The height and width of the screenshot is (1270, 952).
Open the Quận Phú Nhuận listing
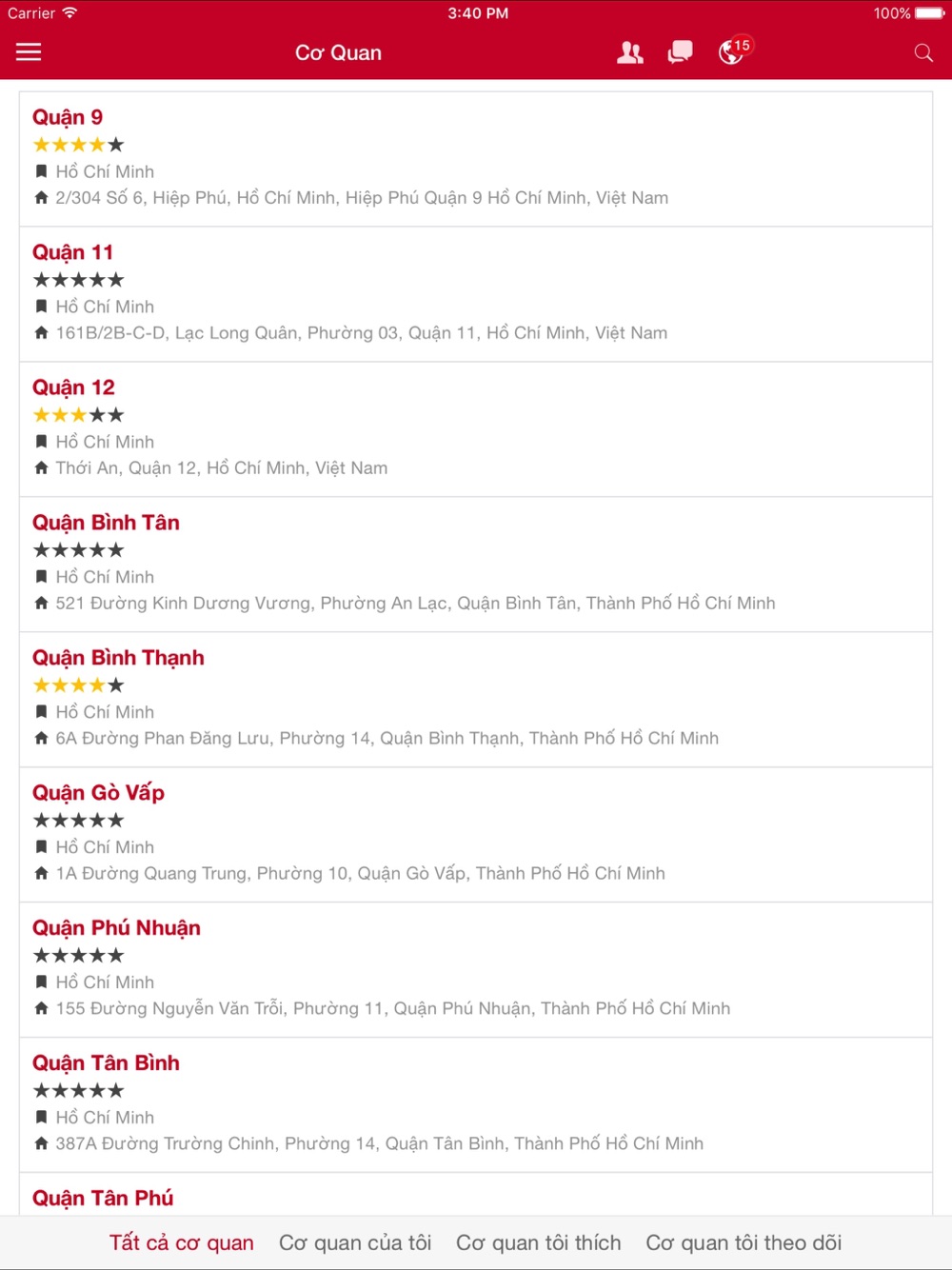476,970
